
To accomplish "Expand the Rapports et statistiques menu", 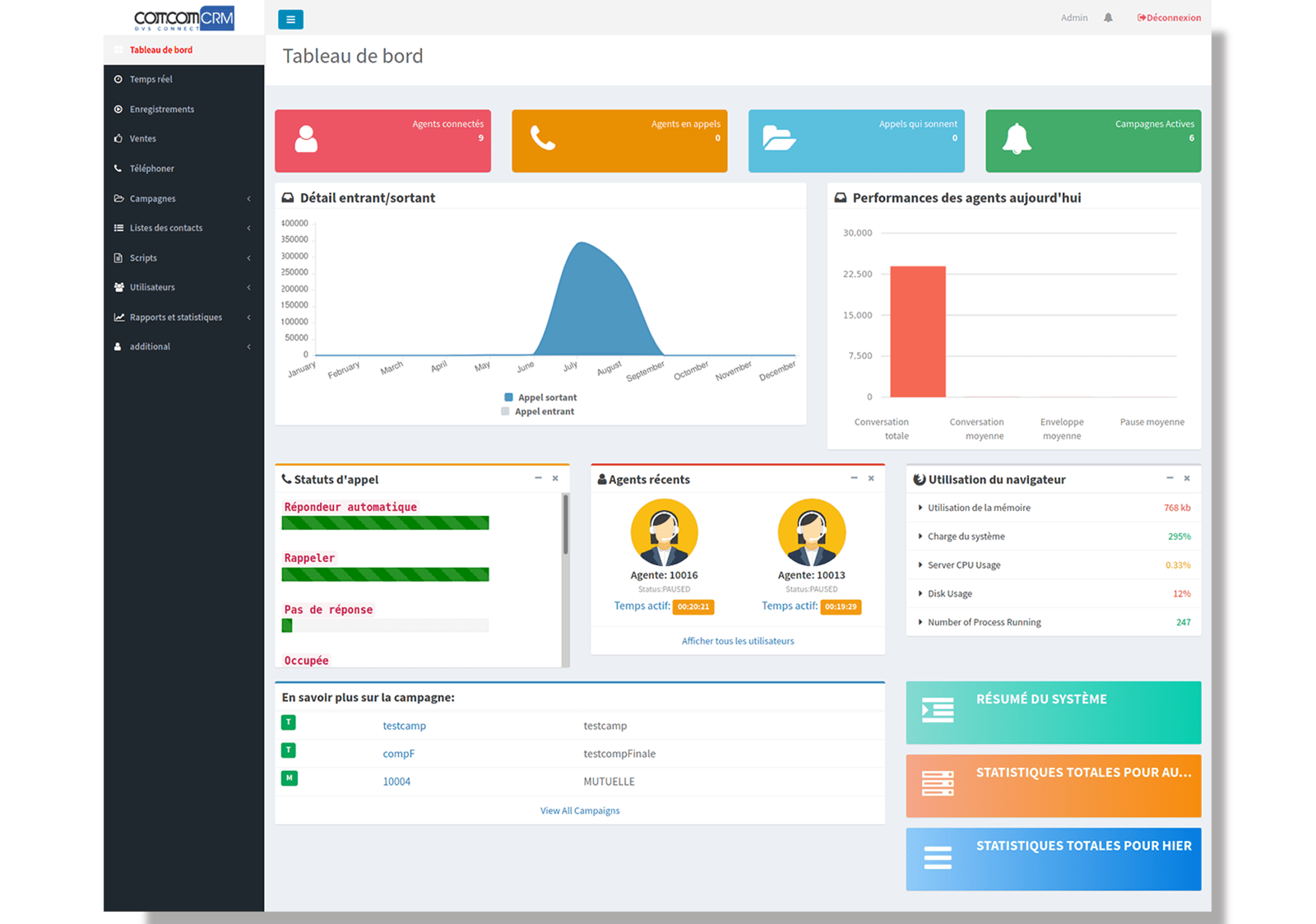I will click(176, 317).
